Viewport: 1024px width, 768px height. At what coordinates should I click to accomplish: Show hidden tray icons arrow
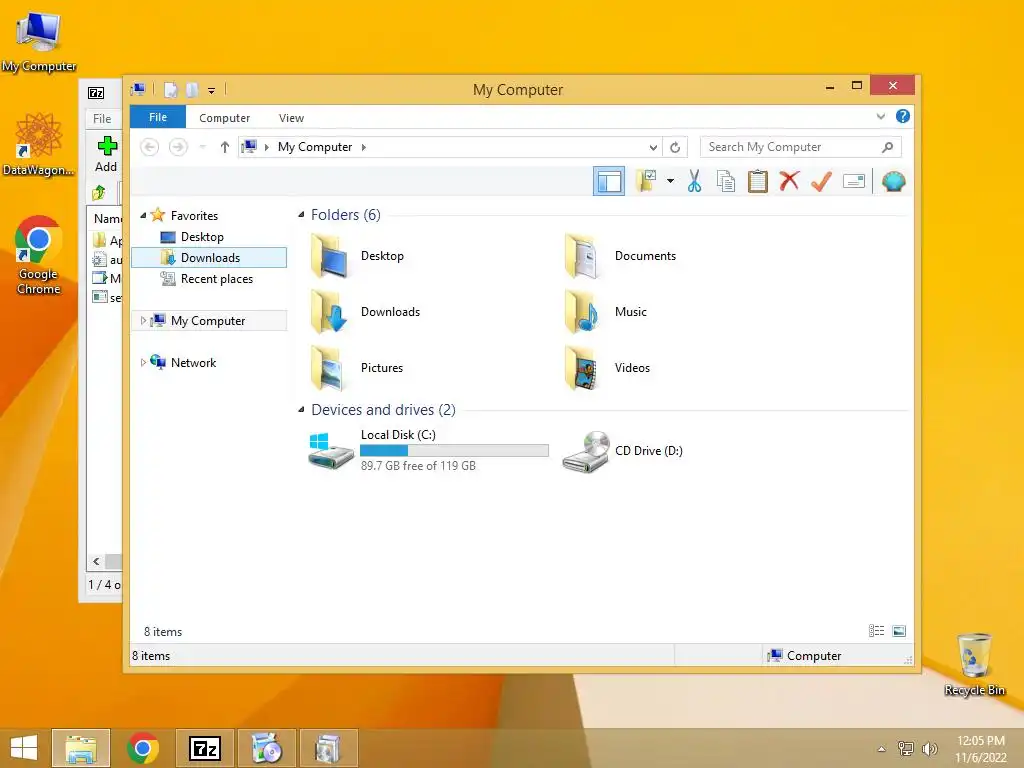(881, 749)
